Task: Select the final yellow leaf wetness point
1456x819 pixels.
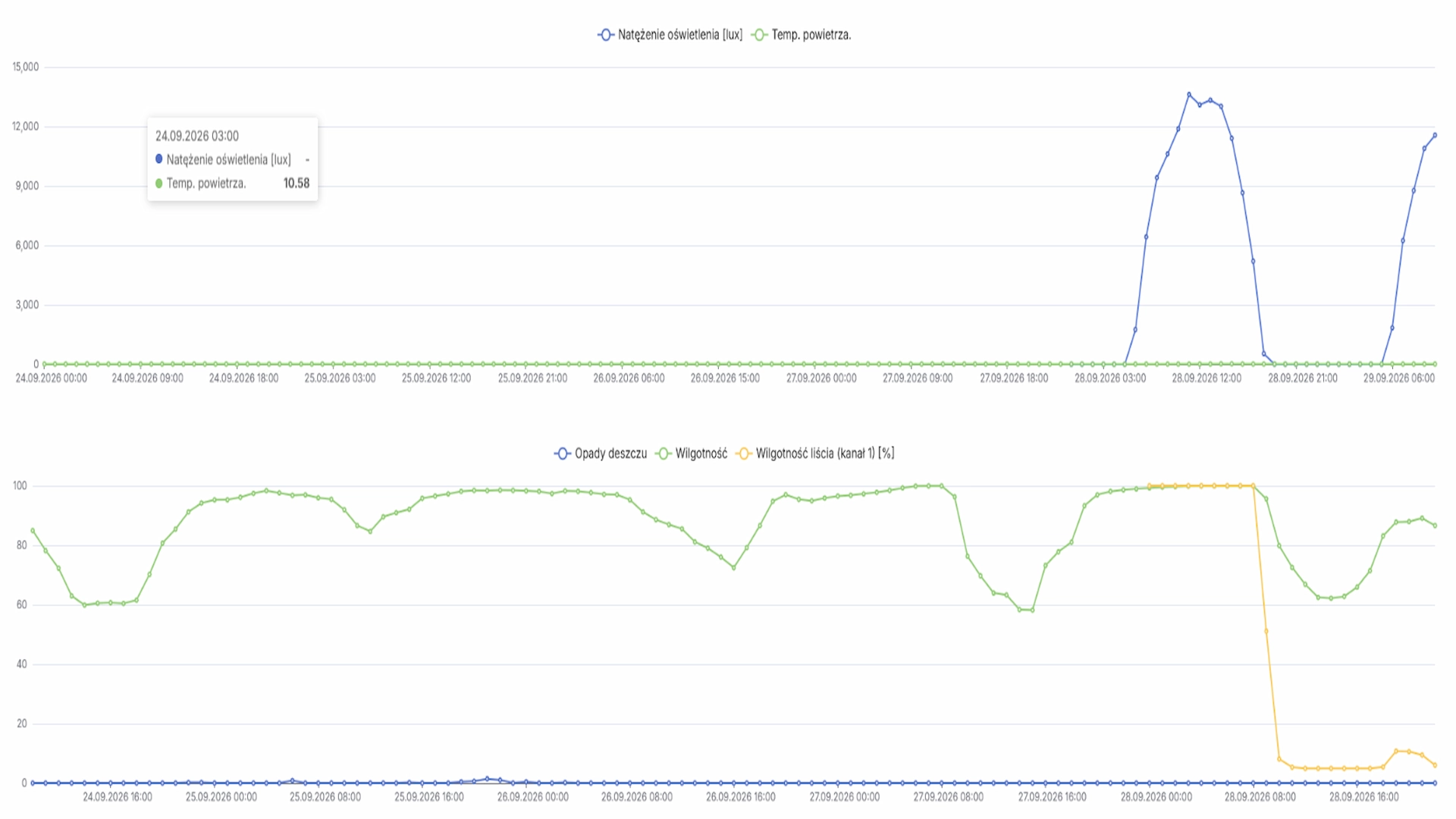Action: [x=1435, y=765]
